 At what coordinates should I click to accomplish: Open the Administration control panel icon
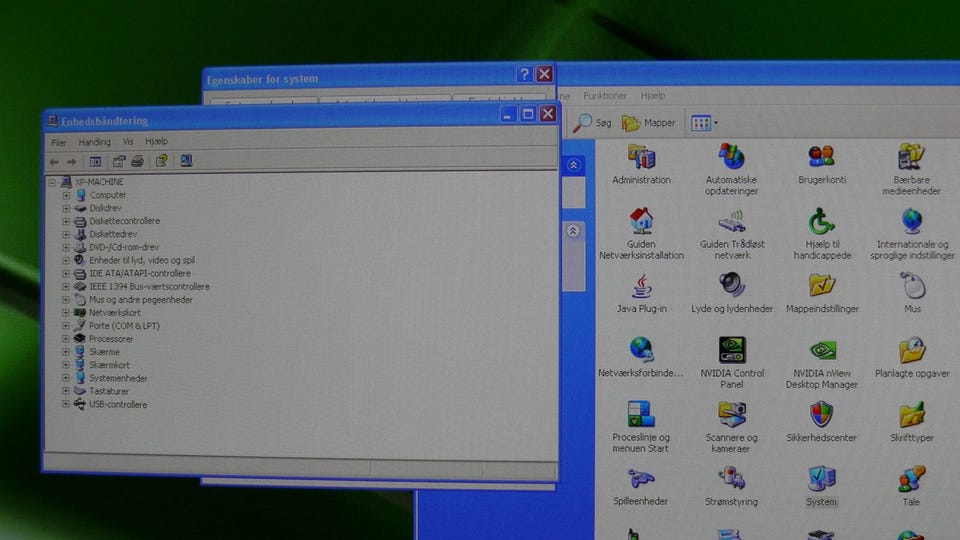(x=641, y=157)
